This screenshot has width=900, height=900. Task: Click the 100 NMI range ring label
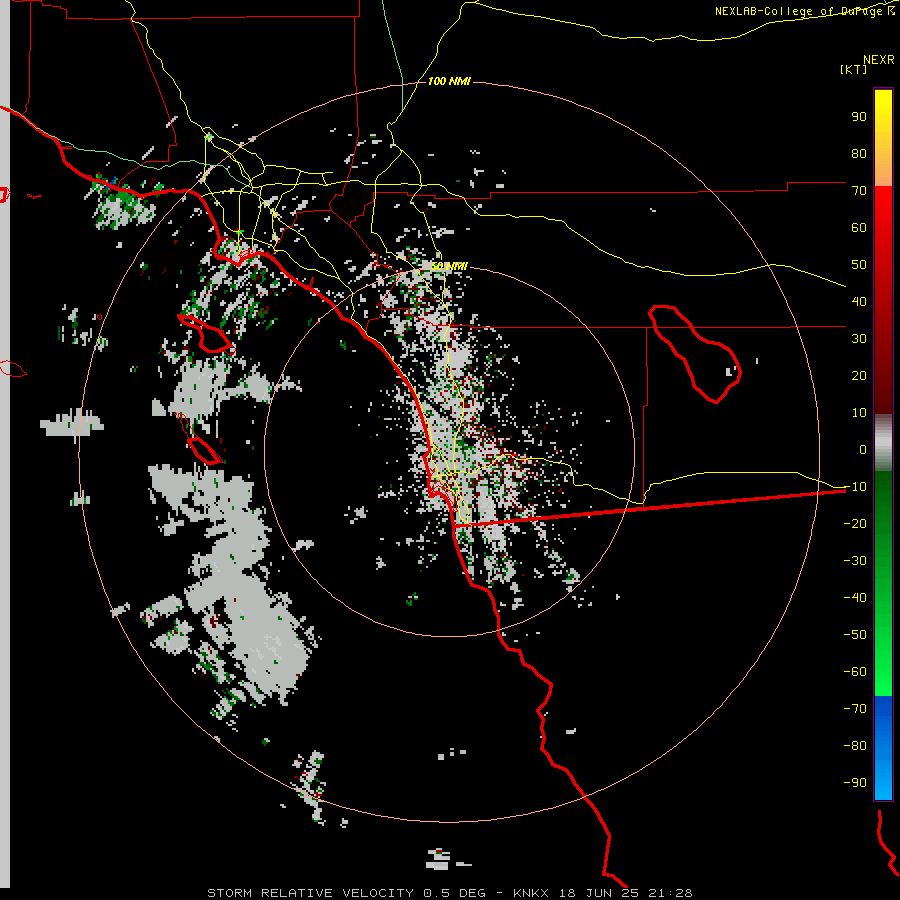pyautogui.click(x=449, y=82)
